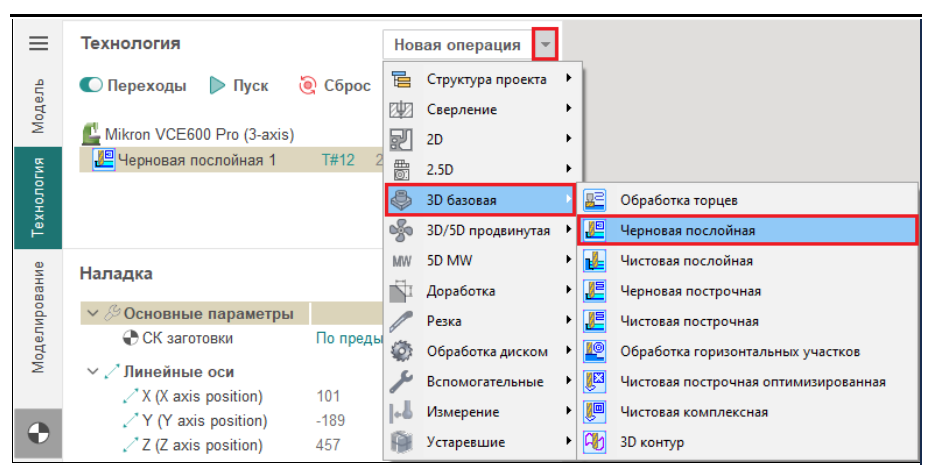939x473 pixels.
Task: Open the Новая операция dropdown arrow
Action: pyautogui.click(x=545, y=44)
